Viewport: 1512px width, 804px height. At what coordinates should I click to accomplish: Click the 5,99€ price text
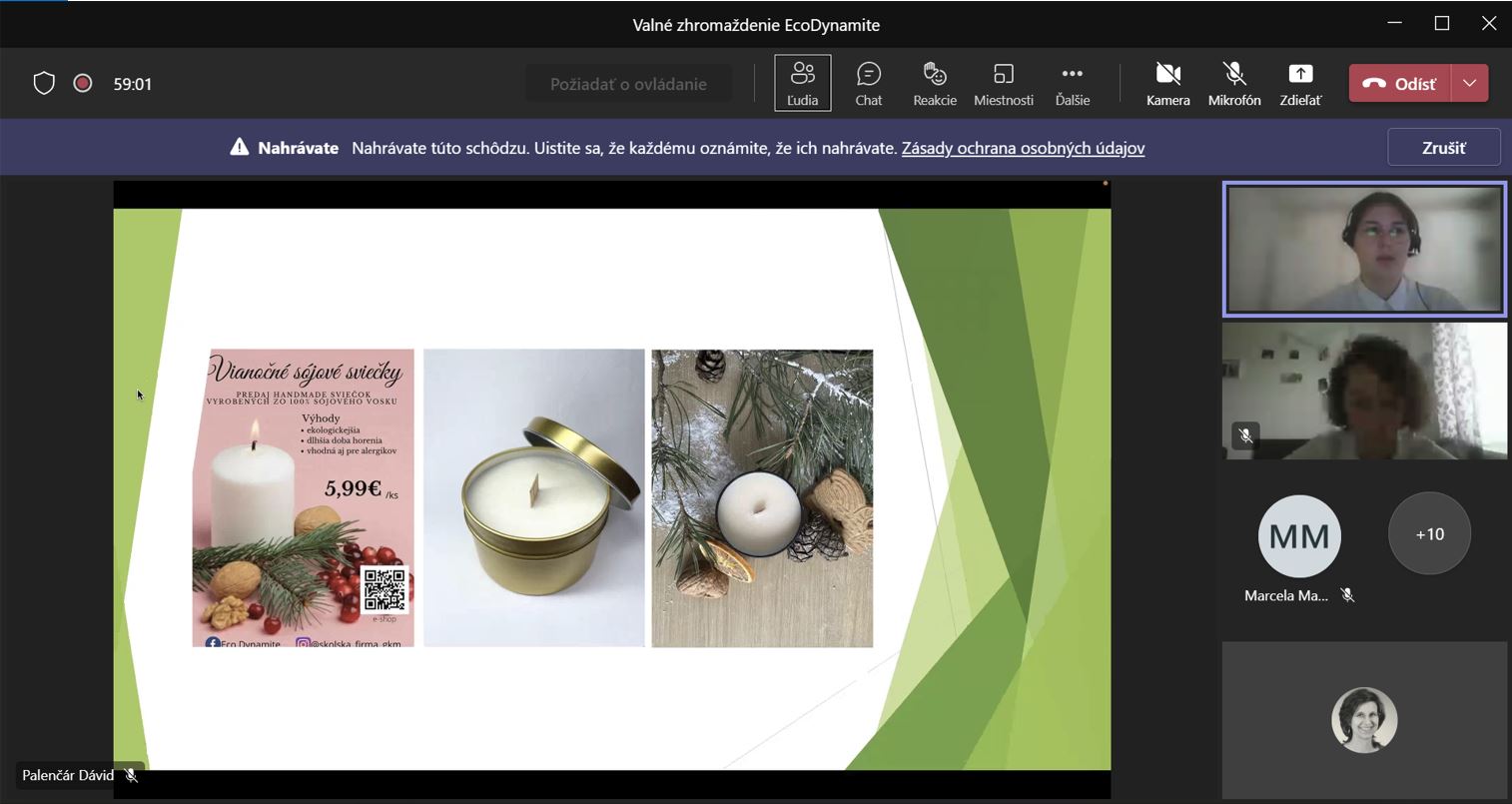(x=354, y=488)
